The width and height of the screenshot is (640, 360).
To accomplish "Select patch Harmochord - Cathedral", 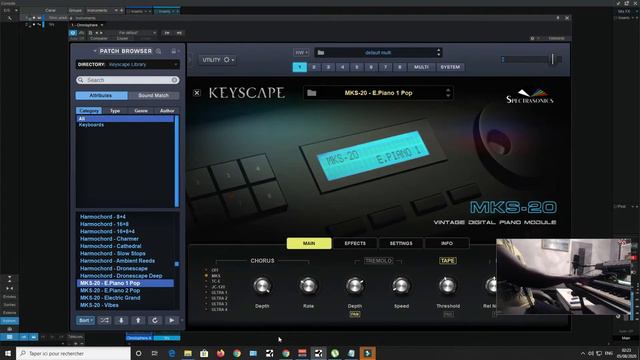I will coord(111,246).
